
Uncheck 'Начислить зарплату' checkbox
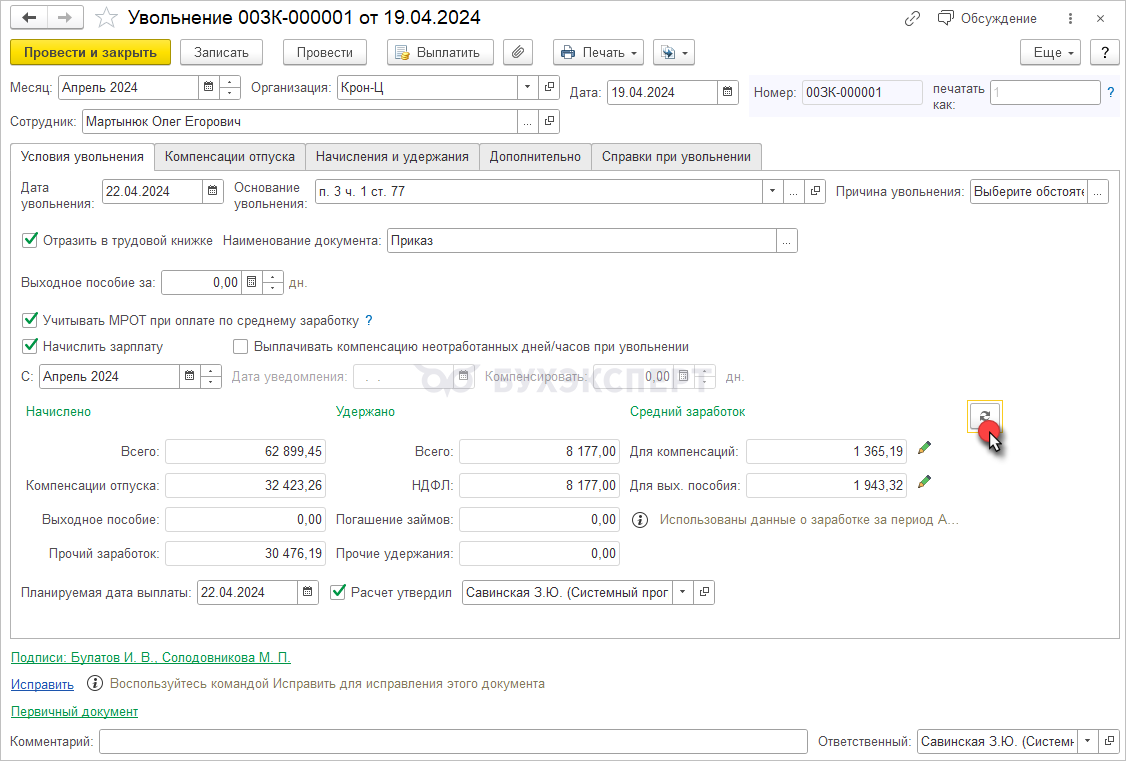coord(29,346)
